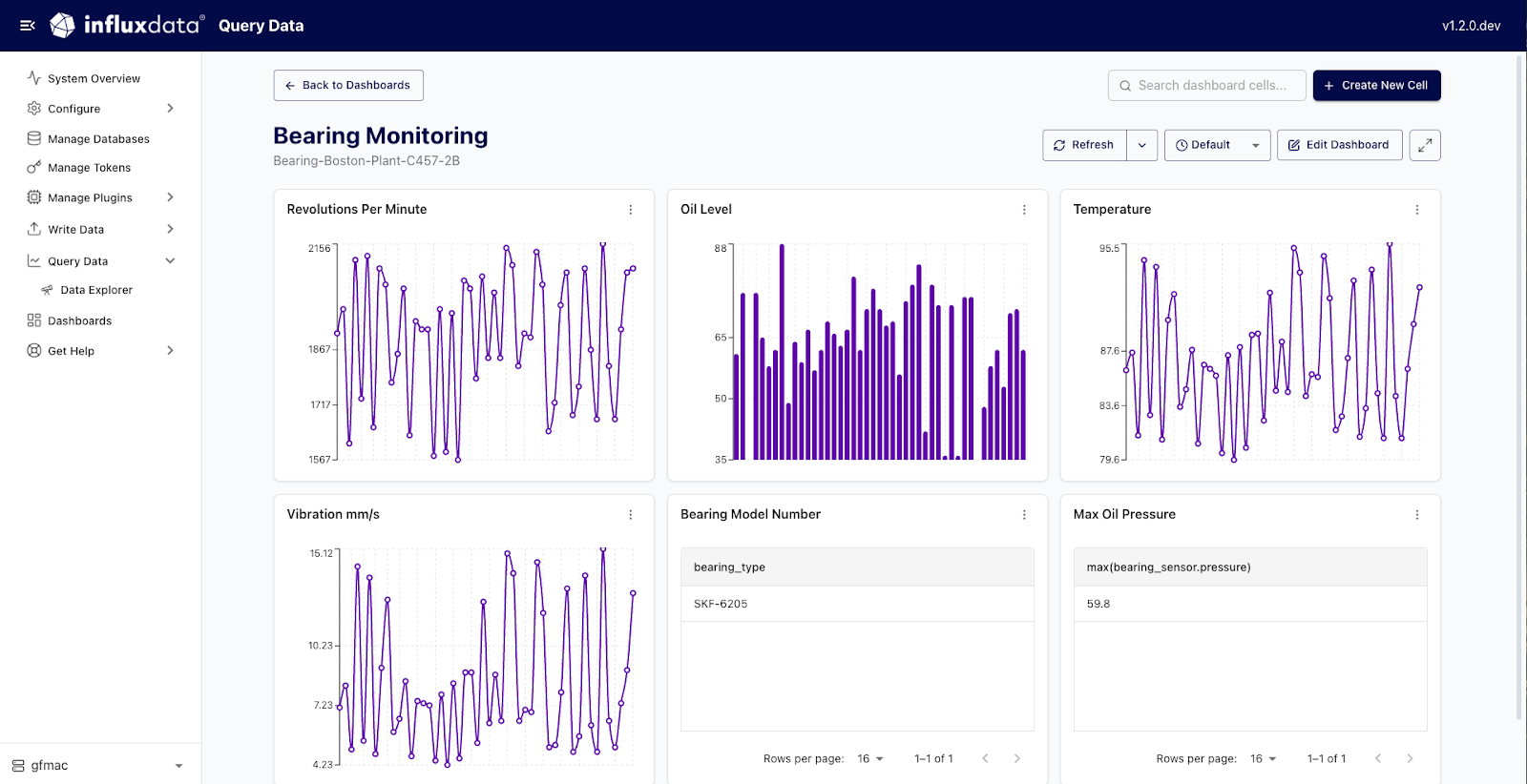Go to Data Explorer in sidebar
The height and width of the screenshot is (784, 1527).
(95, 290)
